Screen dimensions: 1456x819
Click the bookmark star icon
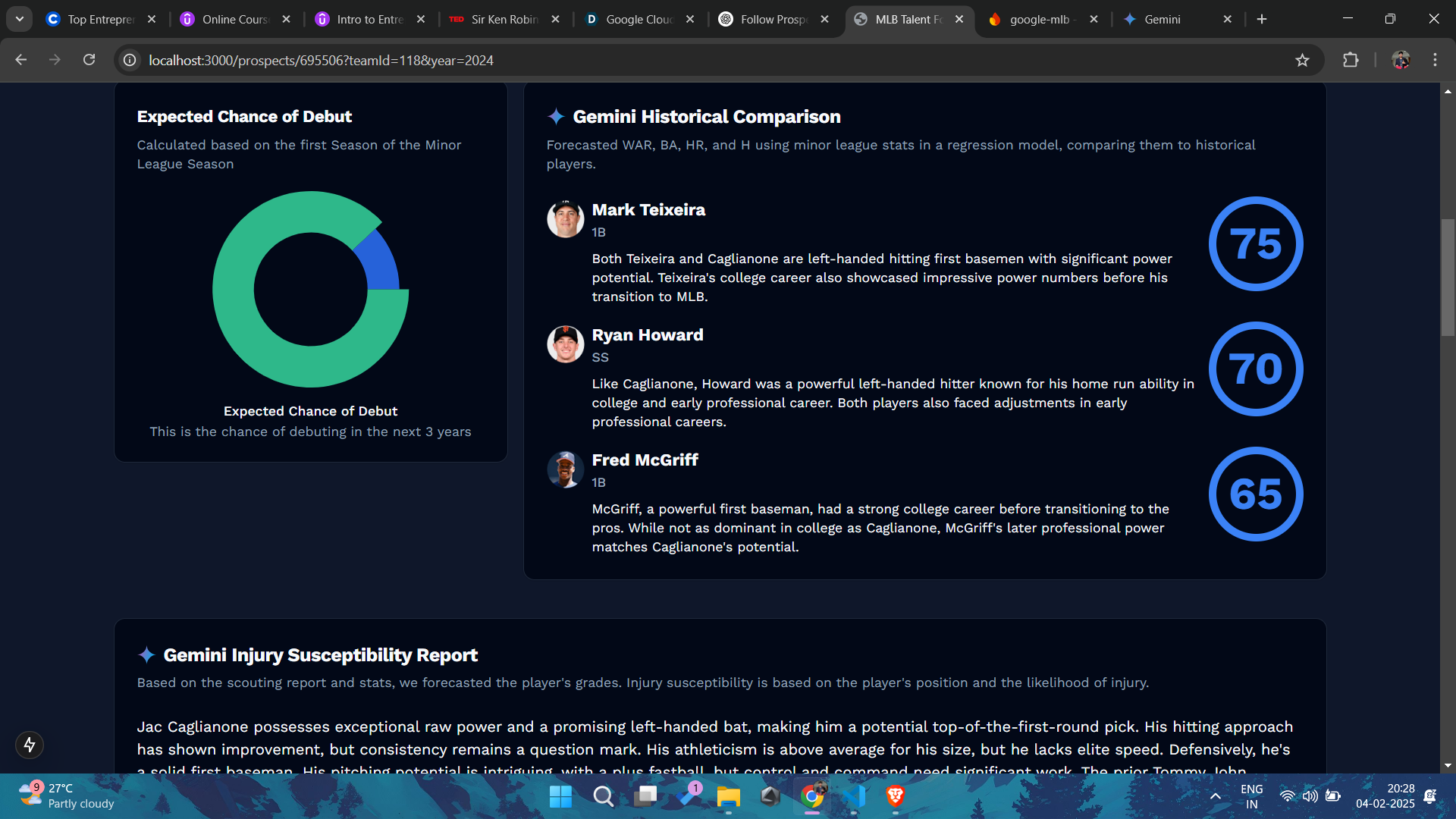tap(1302, 60)
